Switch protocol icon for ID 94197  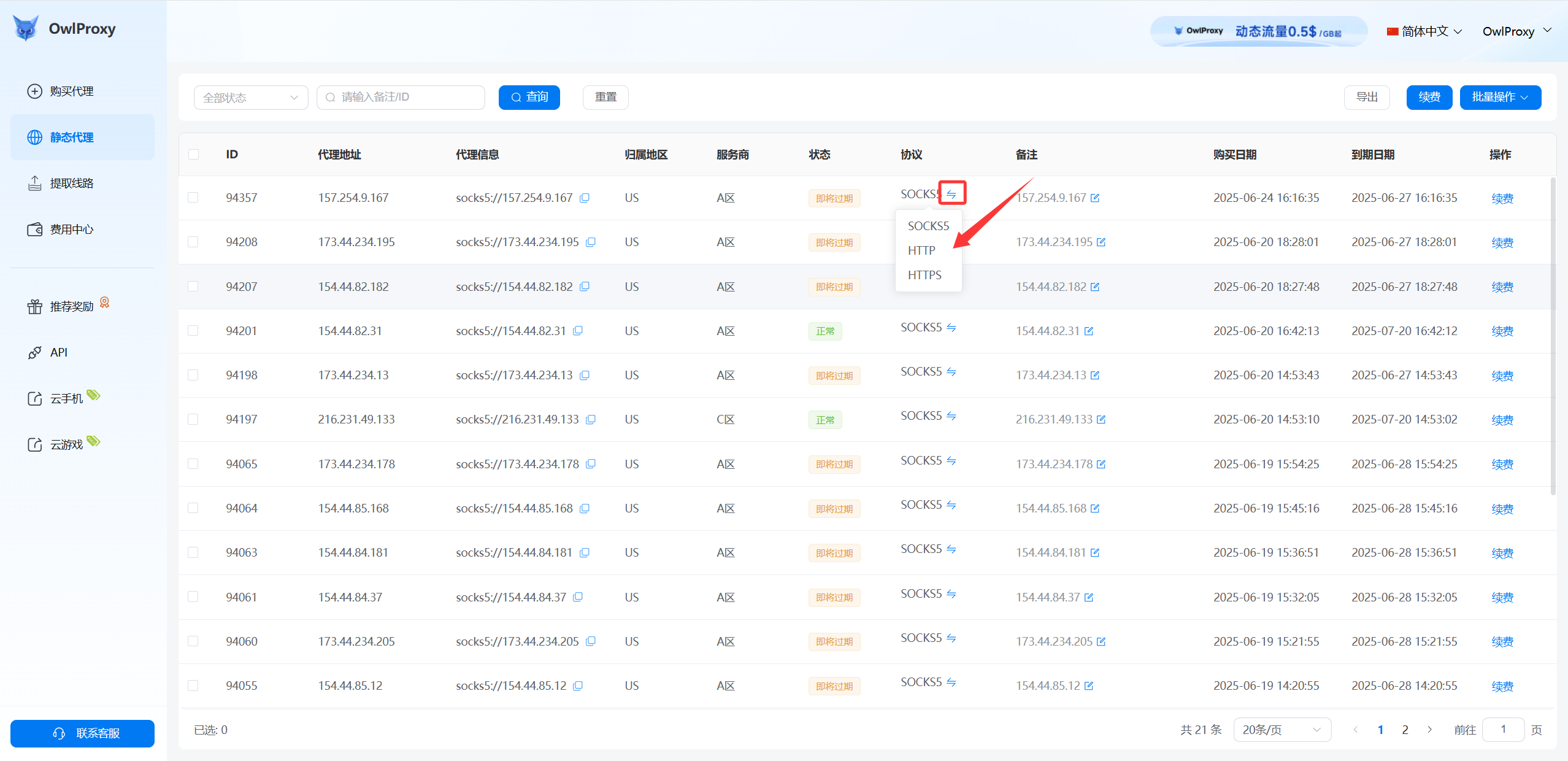[x=951, y=416]
